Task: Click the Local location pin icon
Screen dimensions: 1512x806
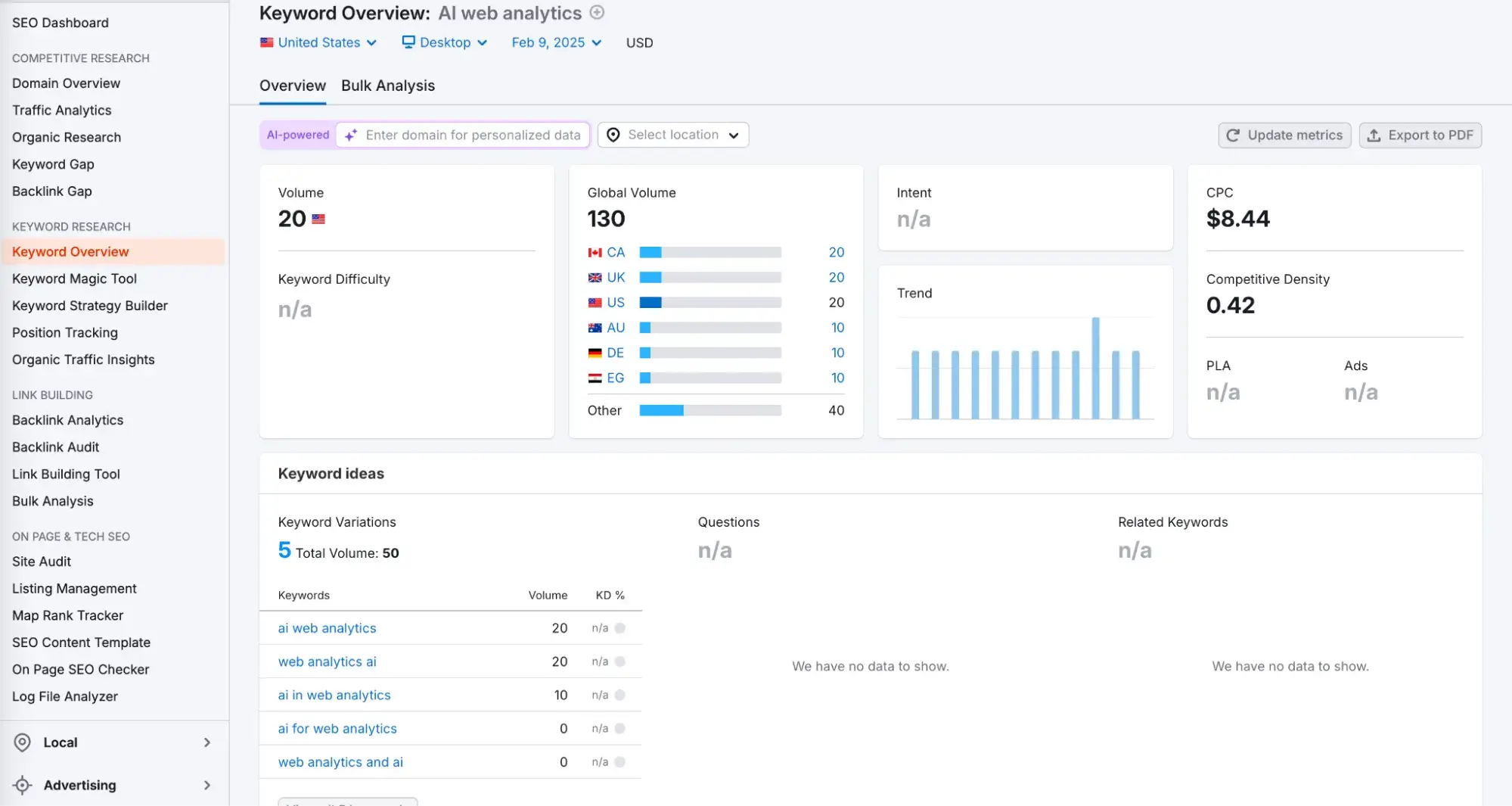Action: point(23,742)
